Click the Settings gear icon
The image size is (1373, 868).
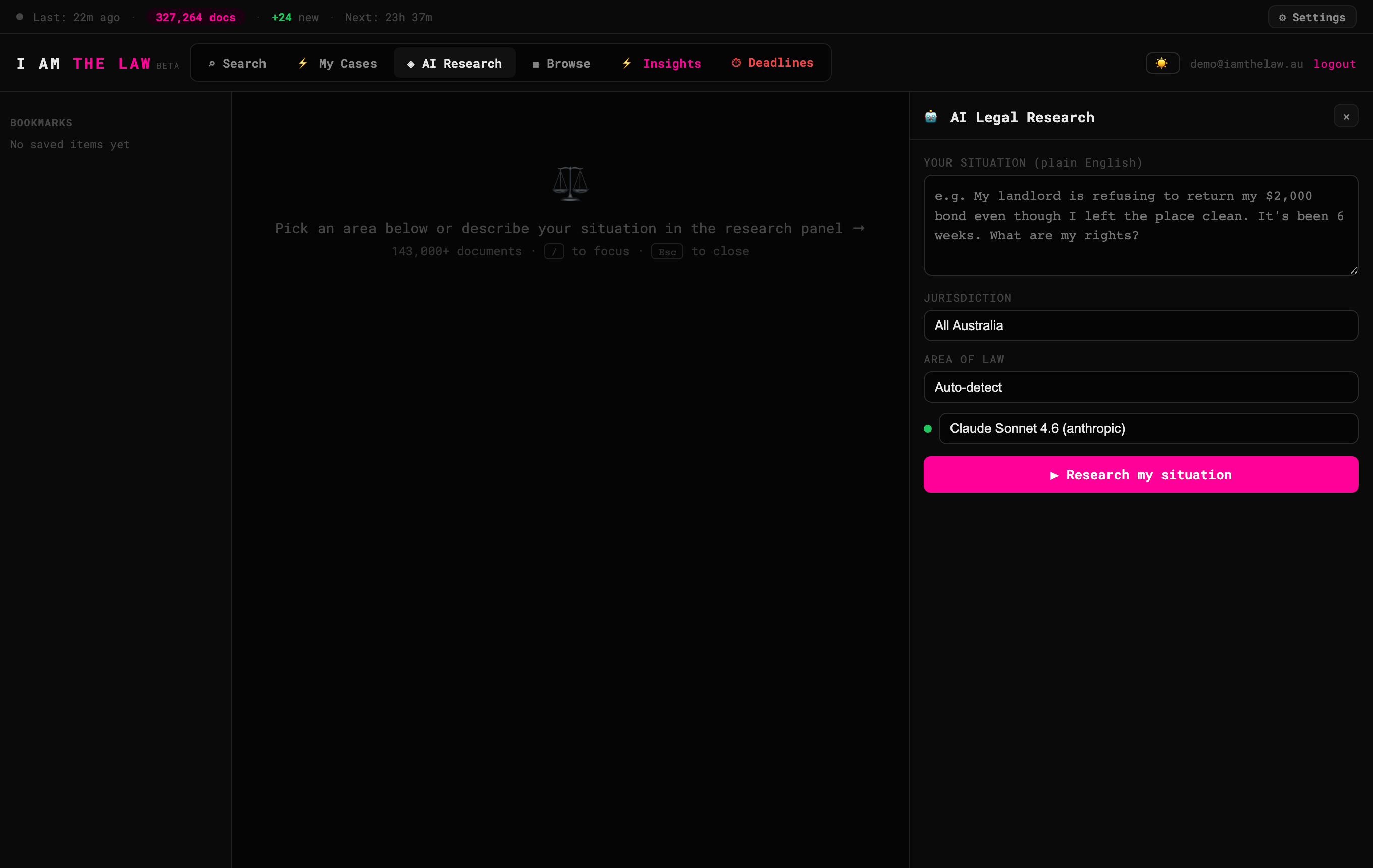(1282, 18)
